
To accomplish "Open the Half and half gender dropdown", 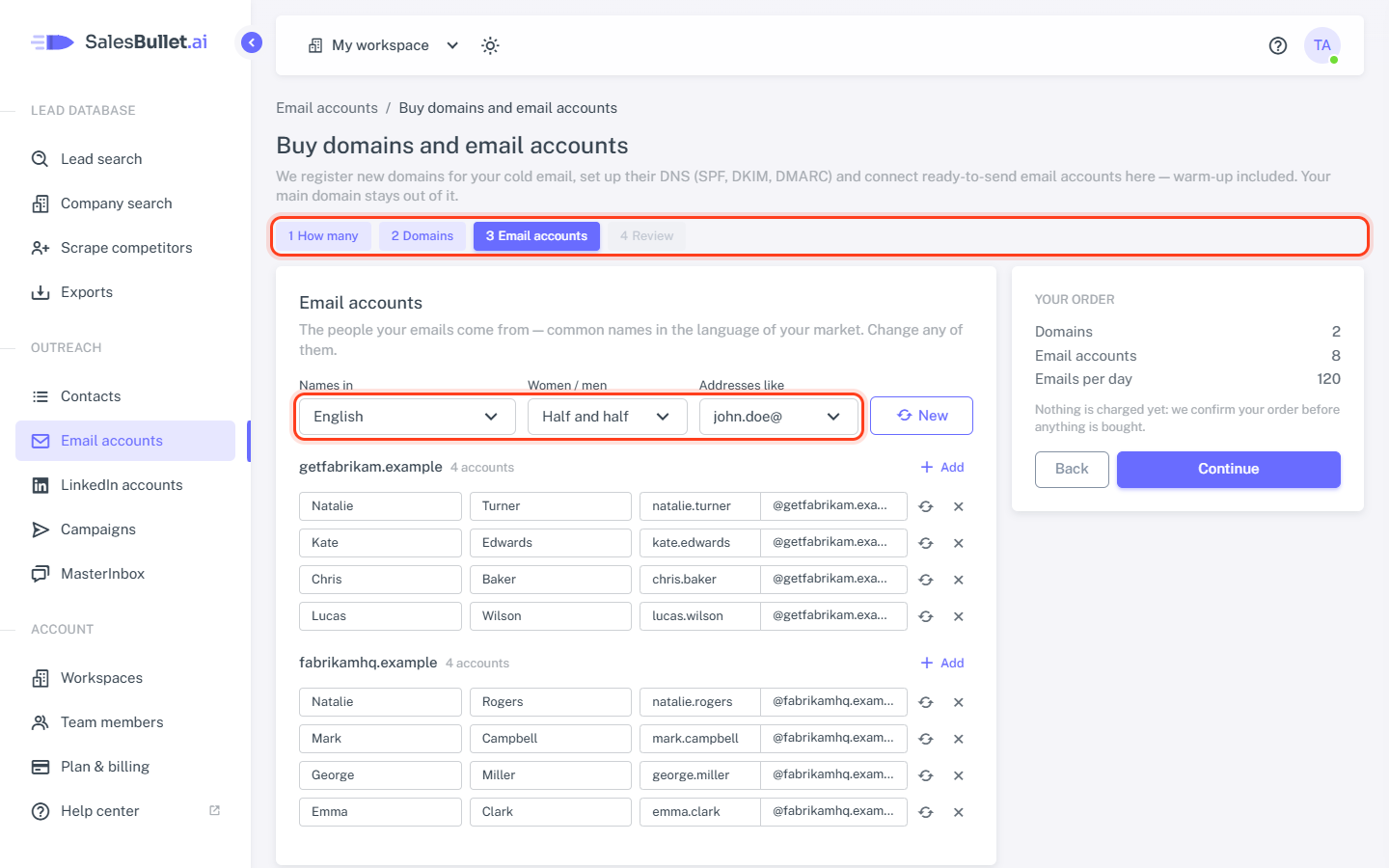I will 608,417.
